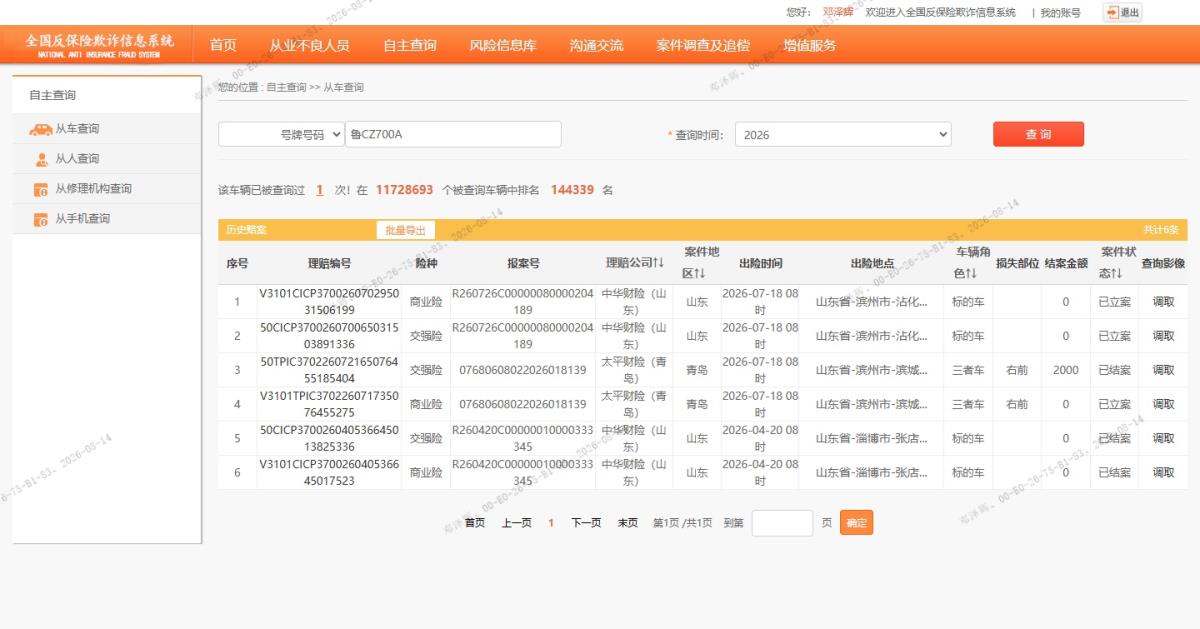This screenshot has height=629, width=1200.
Task: Click the car icon beside 从车查询
Action: coord(41,129)
